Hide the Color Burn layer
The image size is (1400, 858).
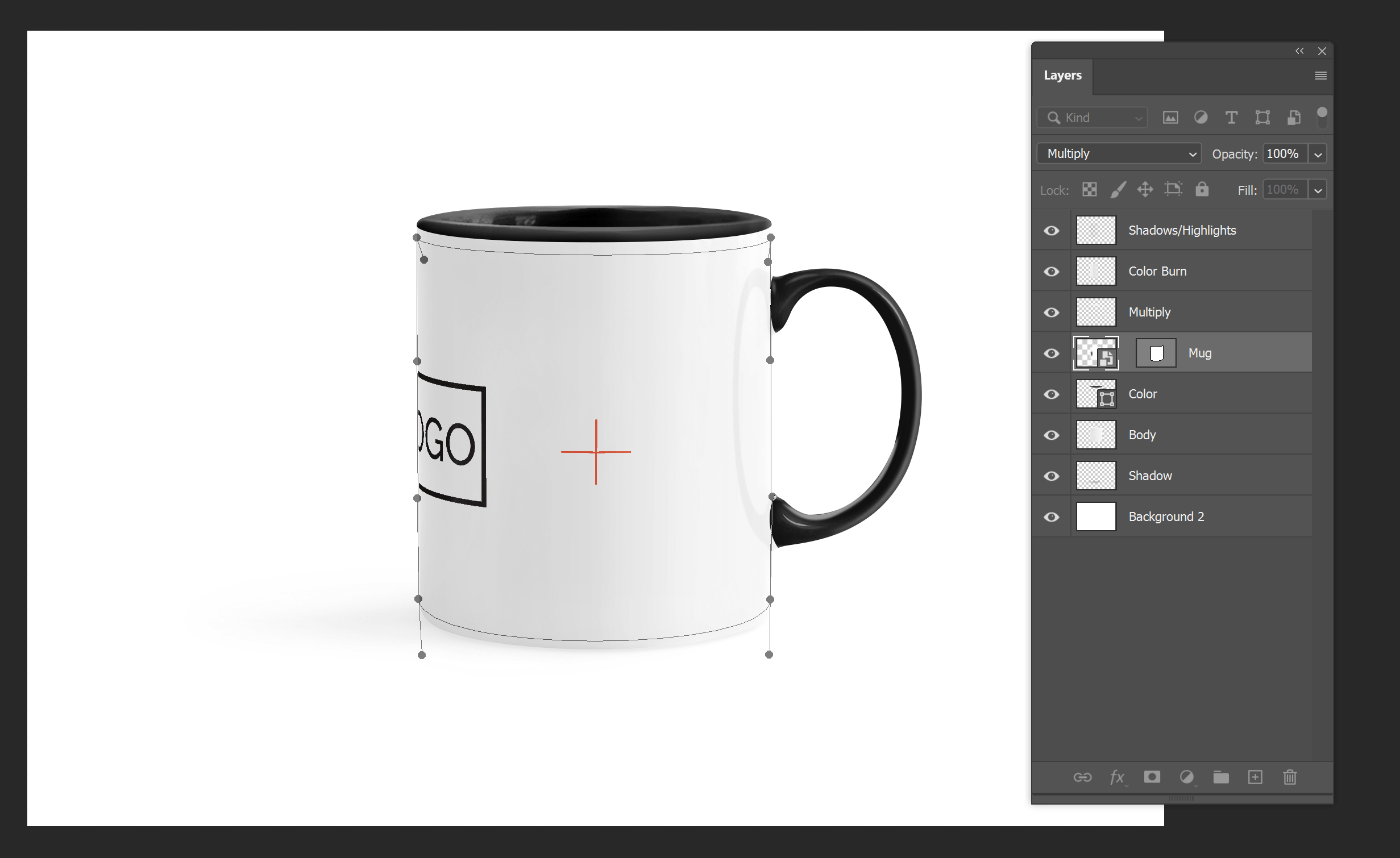click(x=1052, y=271)
